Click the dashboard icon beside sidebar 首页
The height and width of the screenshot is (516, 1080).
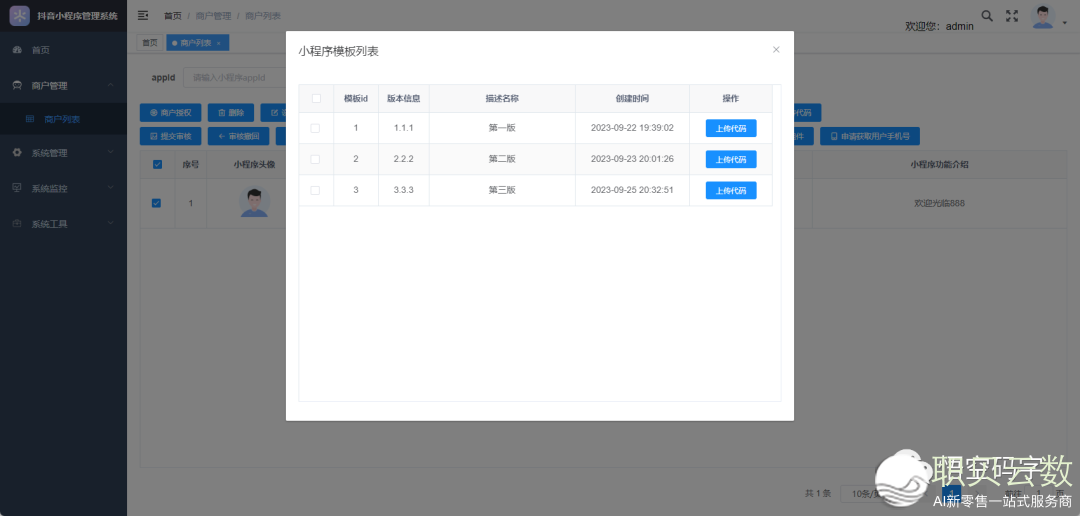click(x=18, y=50)
